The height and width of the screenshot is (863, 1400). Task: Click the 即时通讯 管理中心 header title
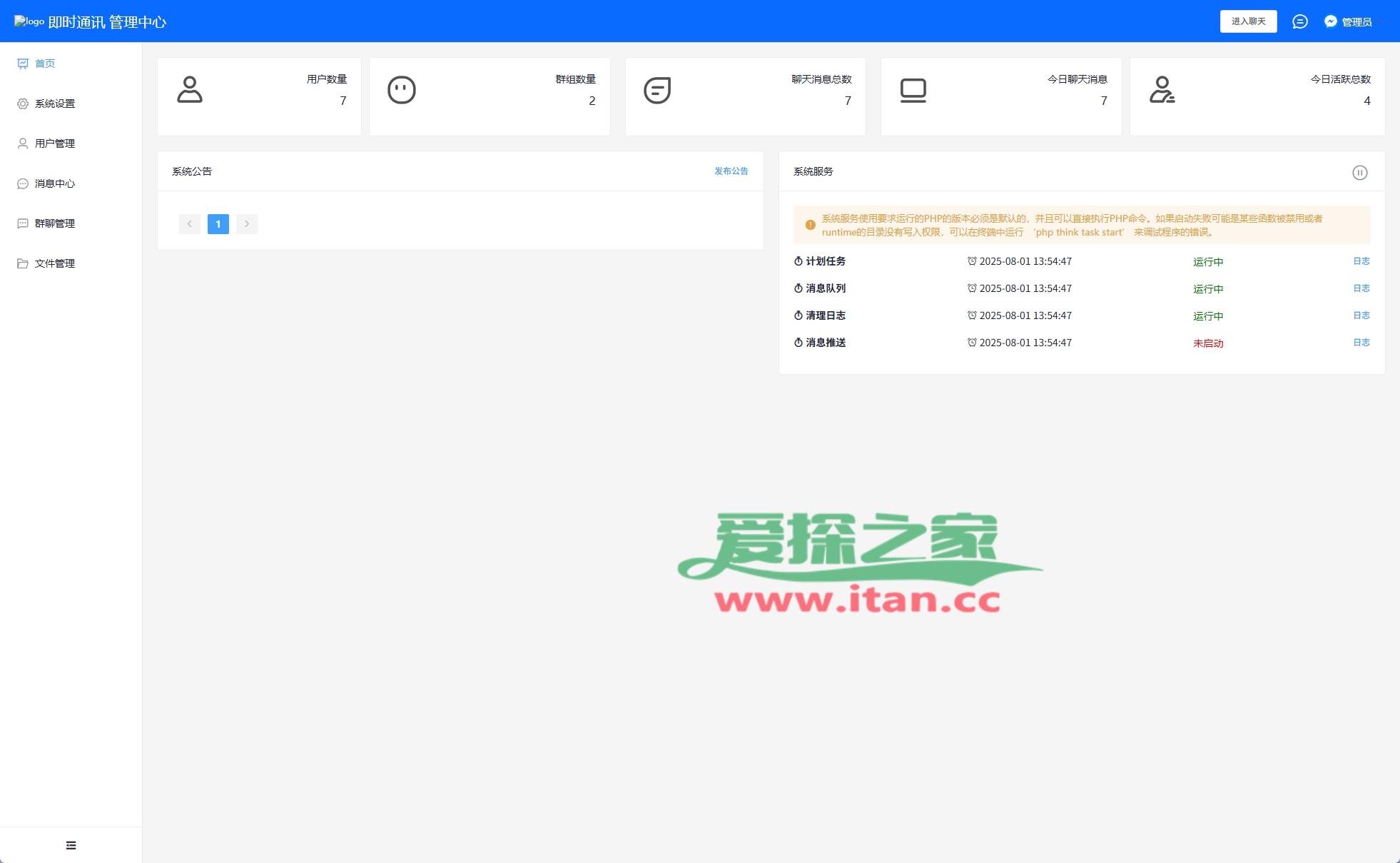tap(107, 22)
